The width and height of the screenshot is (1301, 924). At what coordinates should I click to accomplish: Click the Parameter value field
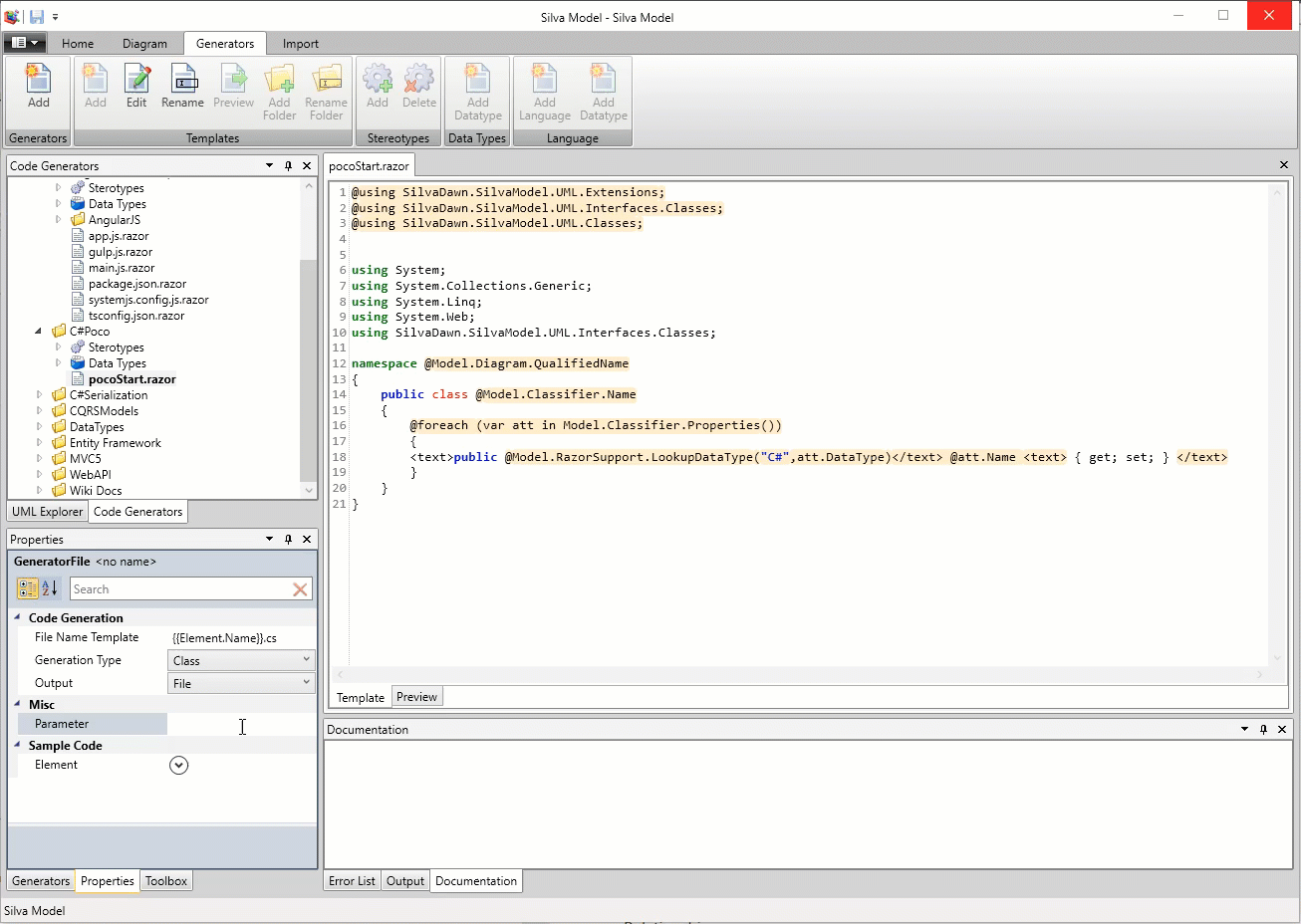242,724
